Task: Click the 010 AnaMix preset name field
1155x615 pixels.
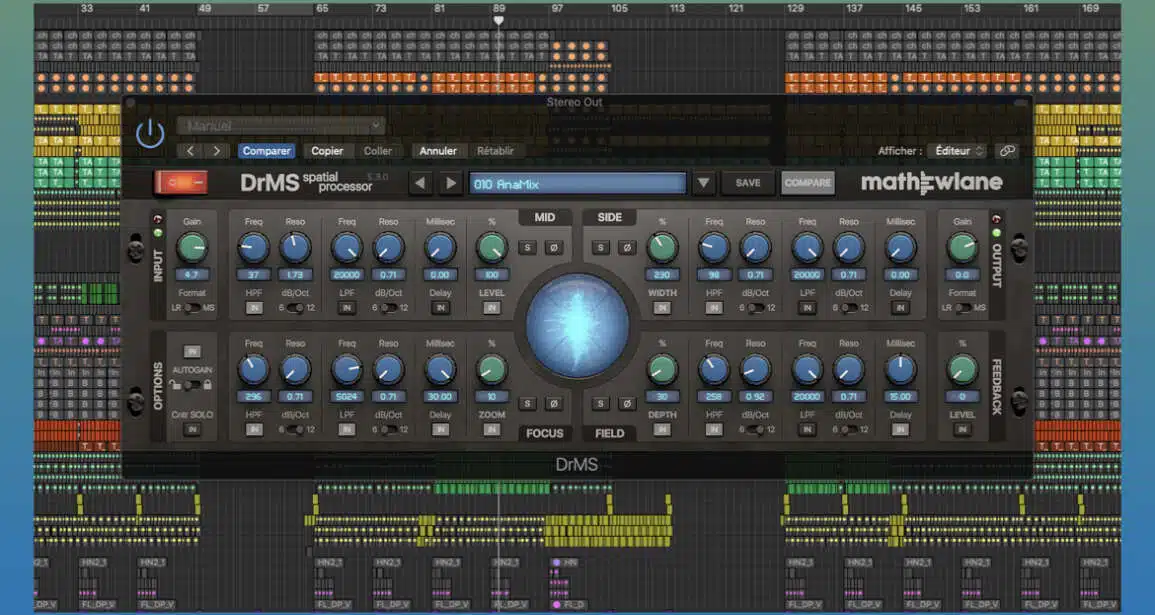Action: point(577,183)
